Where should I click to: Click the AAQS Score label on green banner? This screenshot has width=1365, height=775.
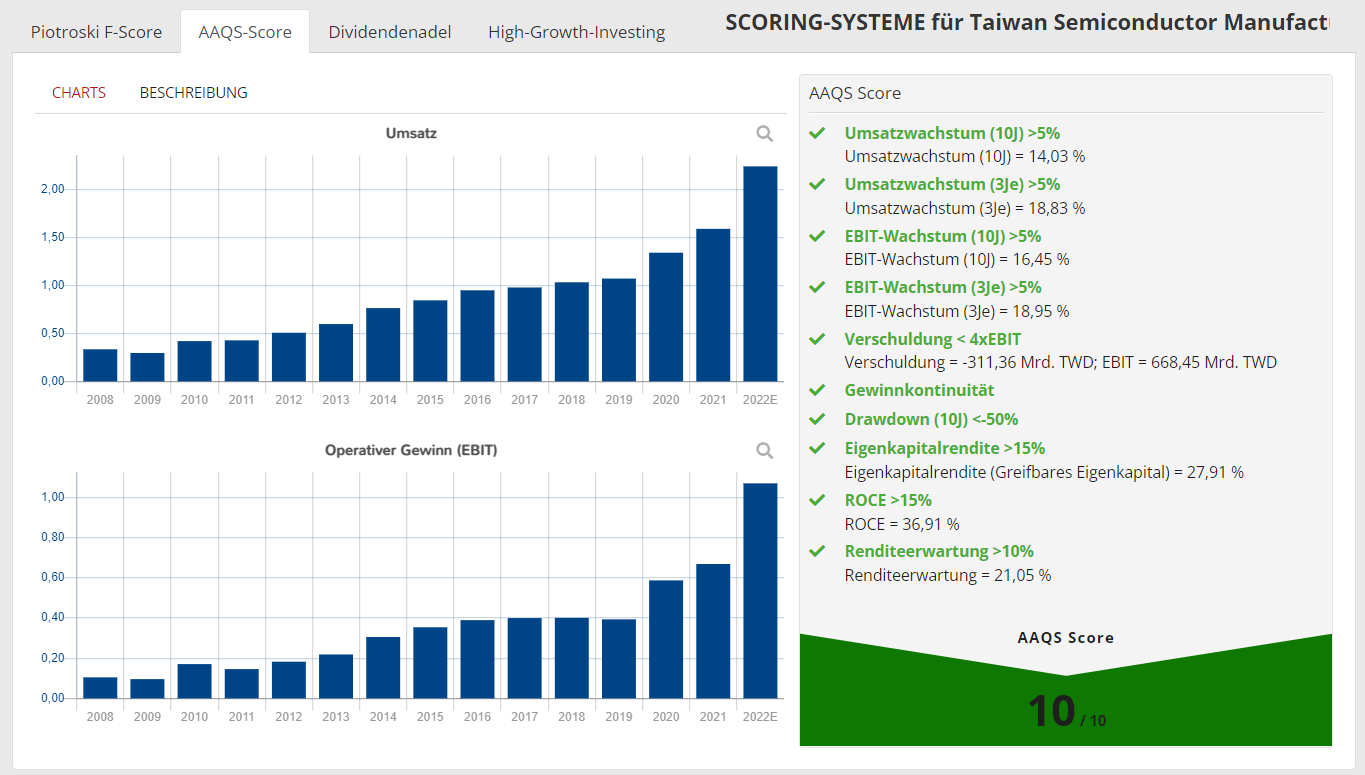click(x=1066, y=637)
